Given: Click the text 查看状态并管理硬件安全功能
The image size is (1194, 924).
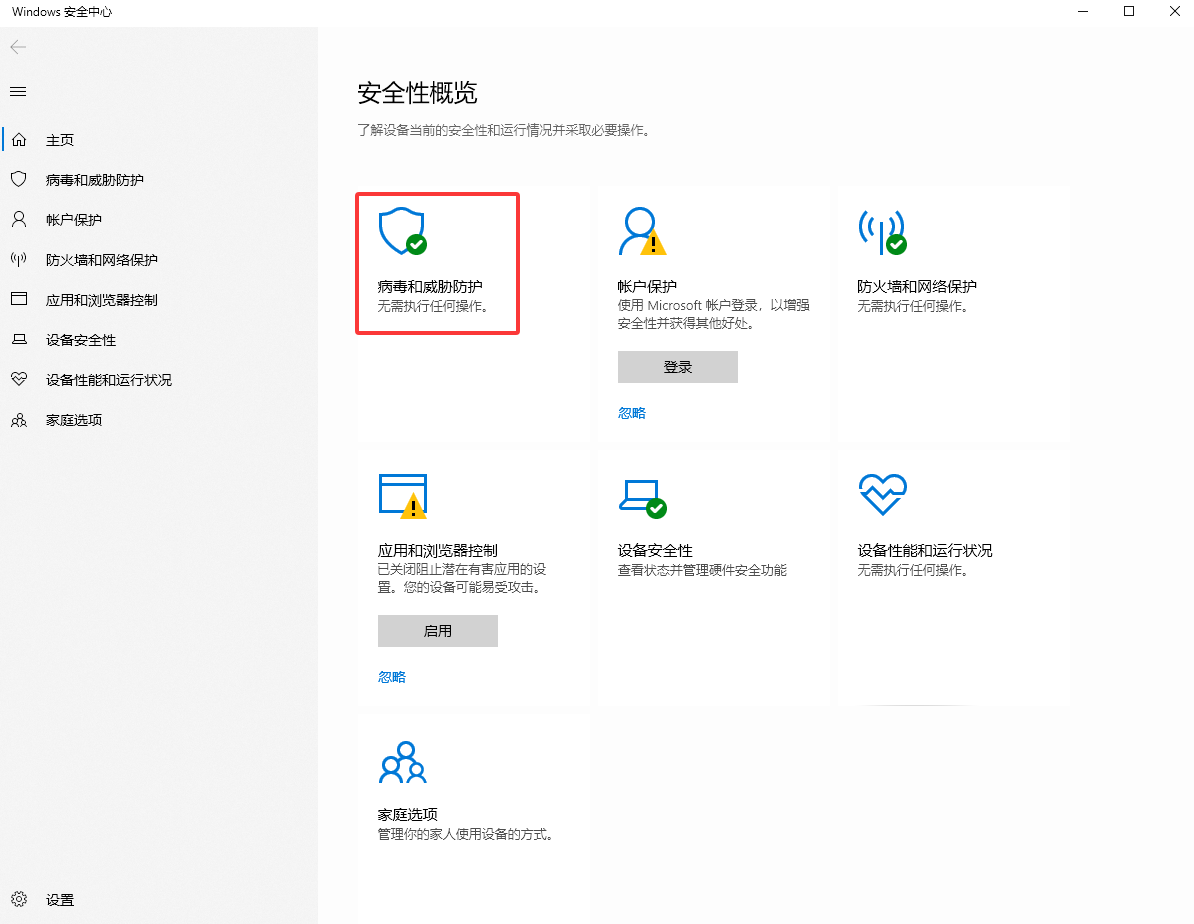Looking at the screenshot, I should point(702,570).
